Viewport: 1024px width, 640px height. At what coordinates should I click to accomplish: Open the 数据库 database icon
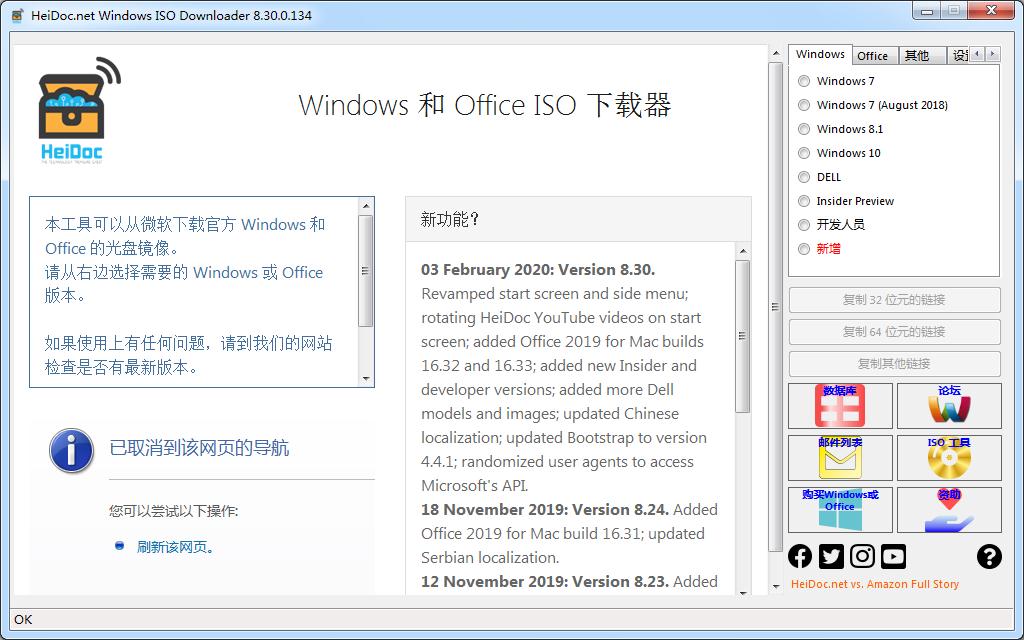point(840,405)
